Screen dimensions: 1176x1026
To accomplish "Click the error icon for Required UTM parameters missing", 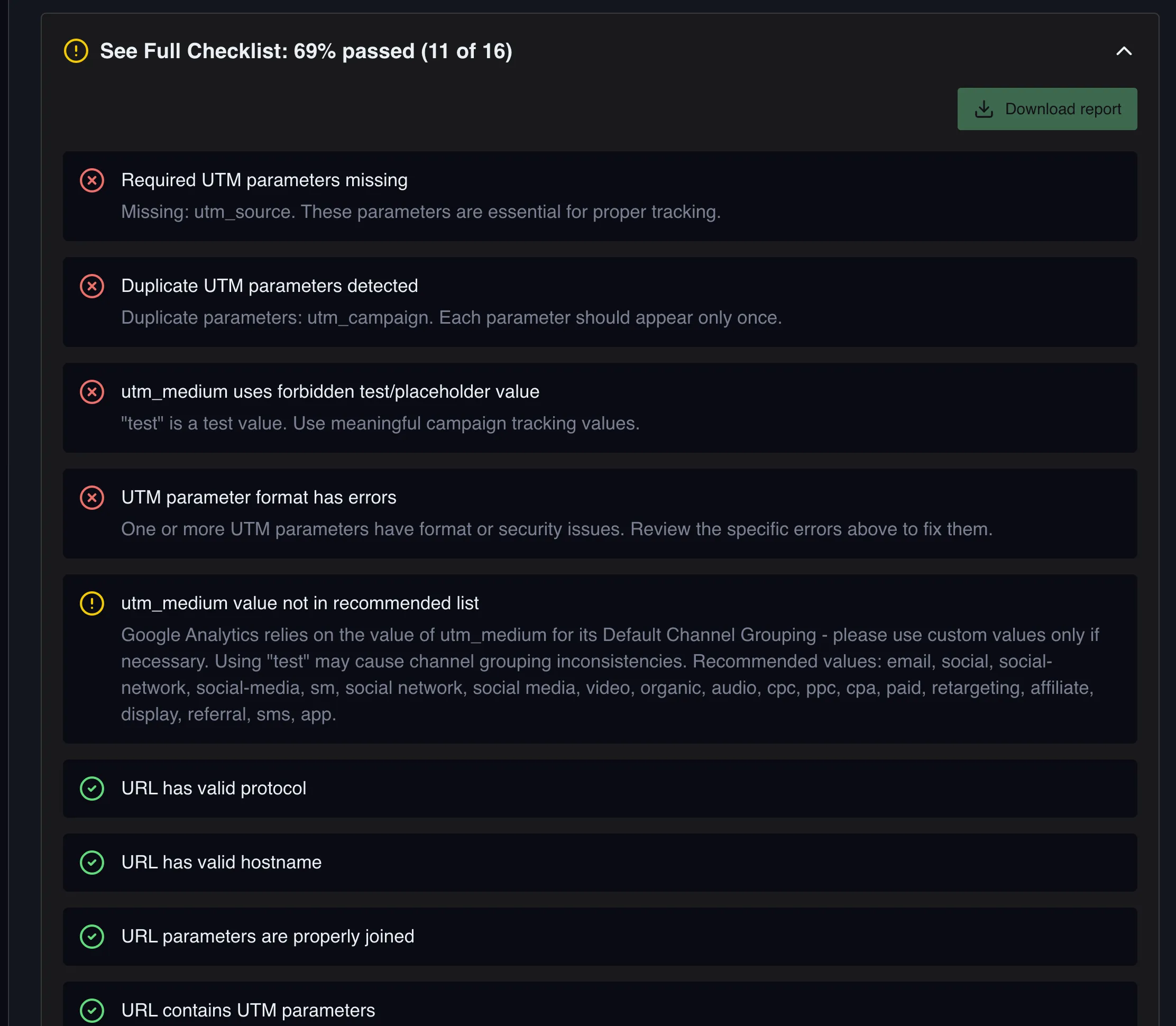I will tap(91, 180).
